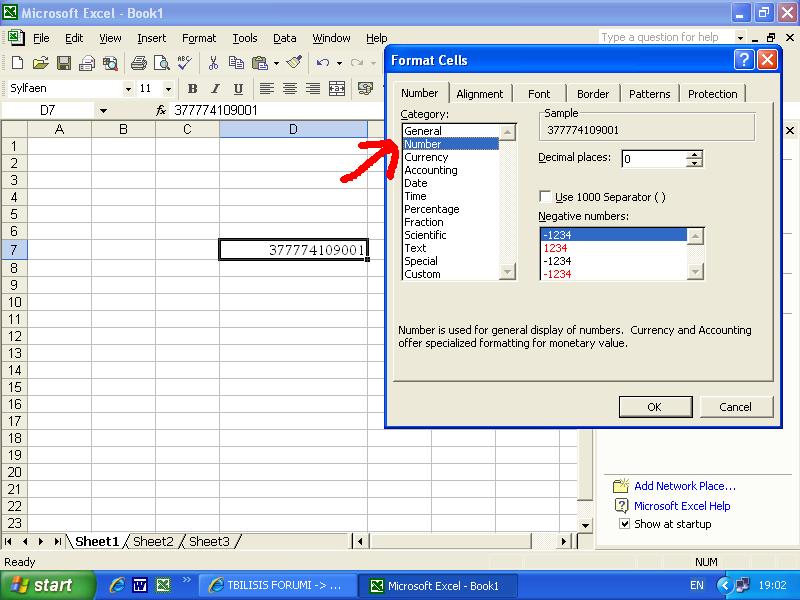This screenshot has height=600, width=800.
Task: Click Cancel in Format Cells dialog
Action: click(736, 407)
